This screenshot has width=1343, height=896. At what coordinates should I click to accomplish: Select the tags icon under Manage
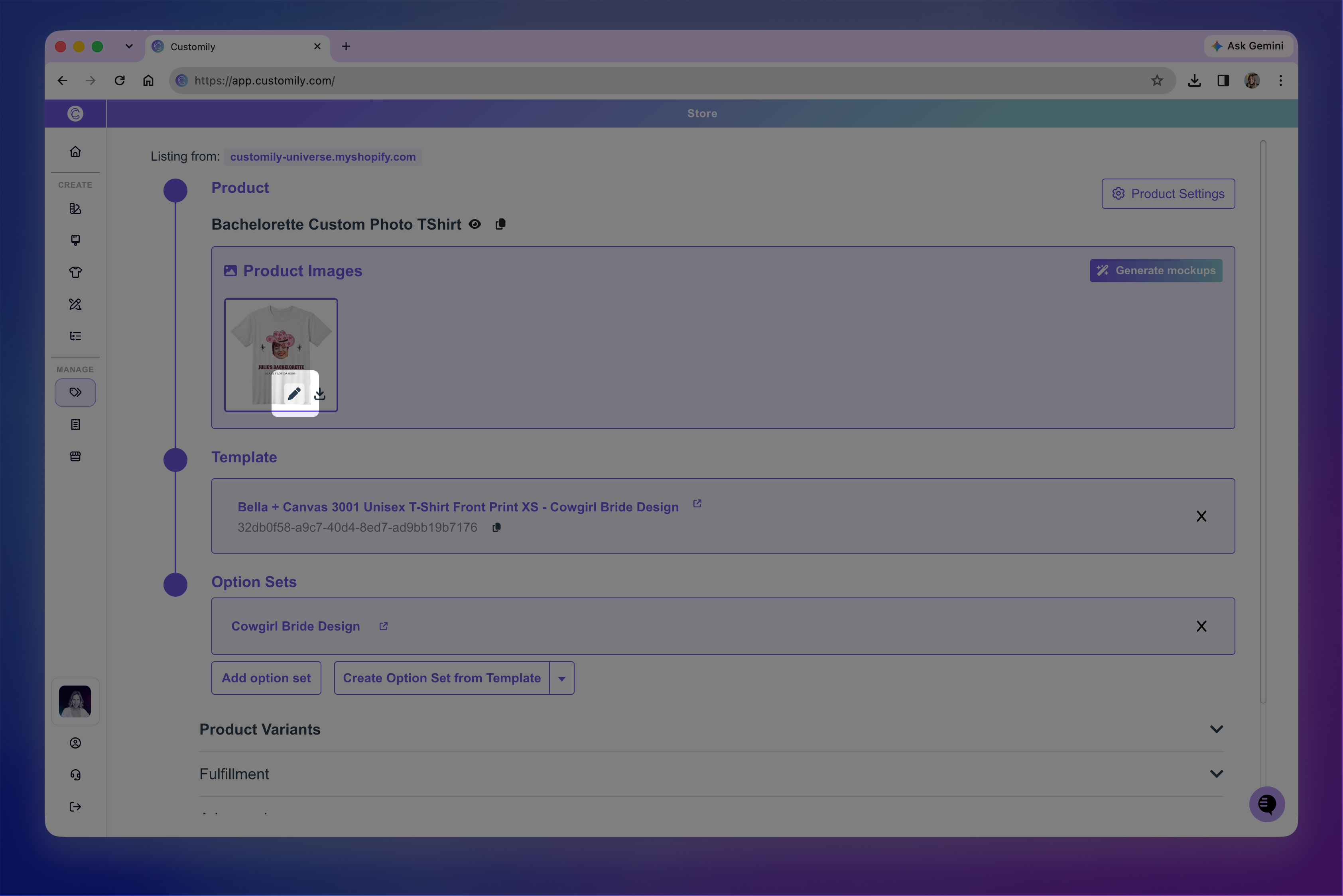pyautogui.click(x=75, y=393)
